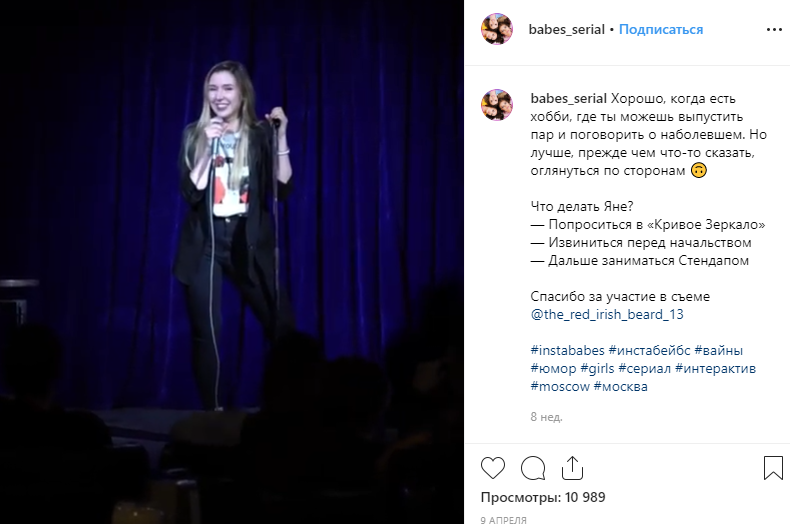Follow account with Подписаться button
790x524 pixels.
click(x=661, y=30)
